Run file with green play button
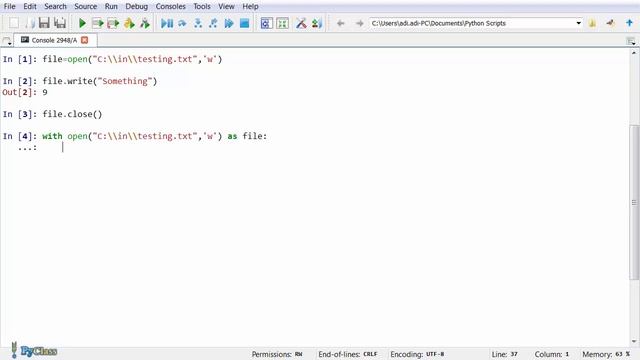 tap(82, 23)
